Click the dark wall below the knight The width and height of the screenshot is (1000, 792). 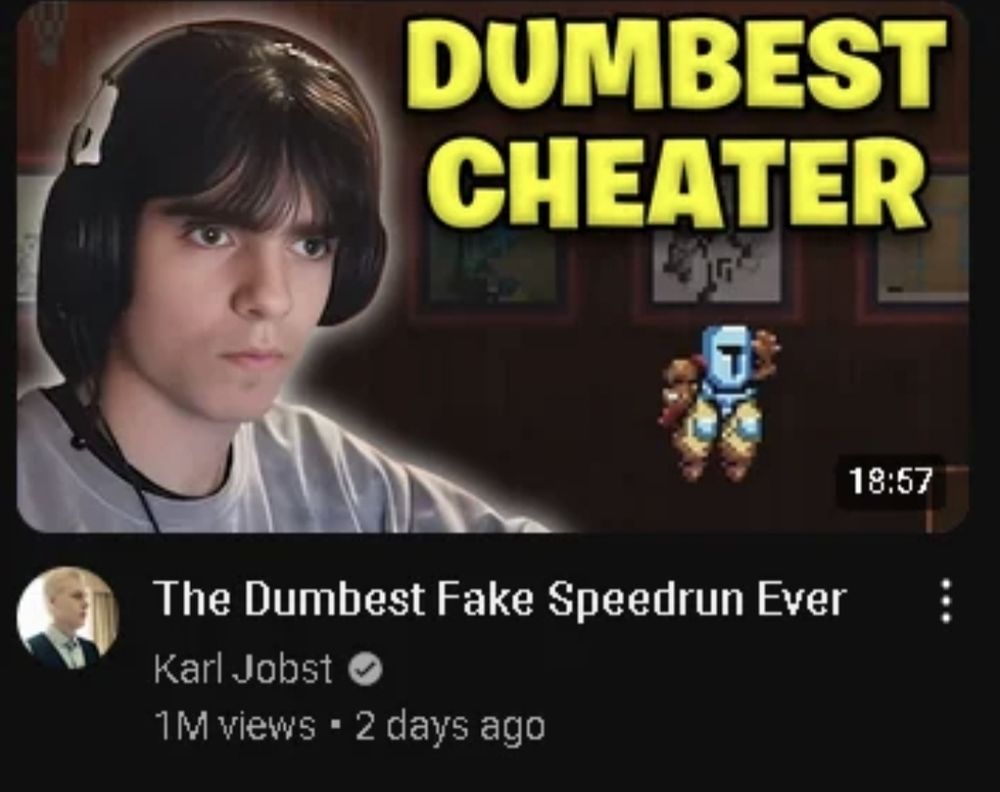(x=720, y=507)
